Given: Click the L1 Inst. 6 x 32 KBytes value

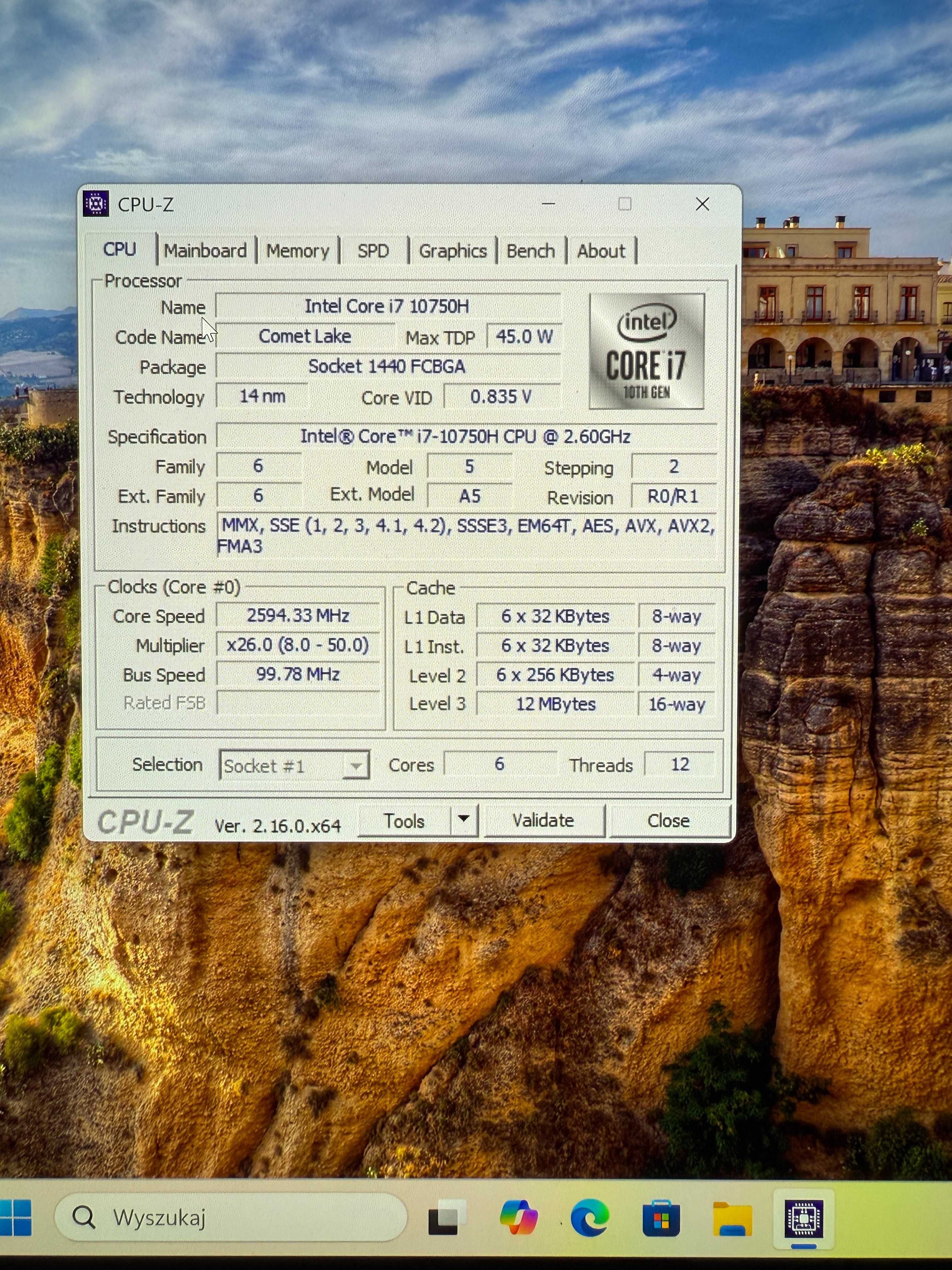Looking at the screenshot, I should tap(555, 646).
